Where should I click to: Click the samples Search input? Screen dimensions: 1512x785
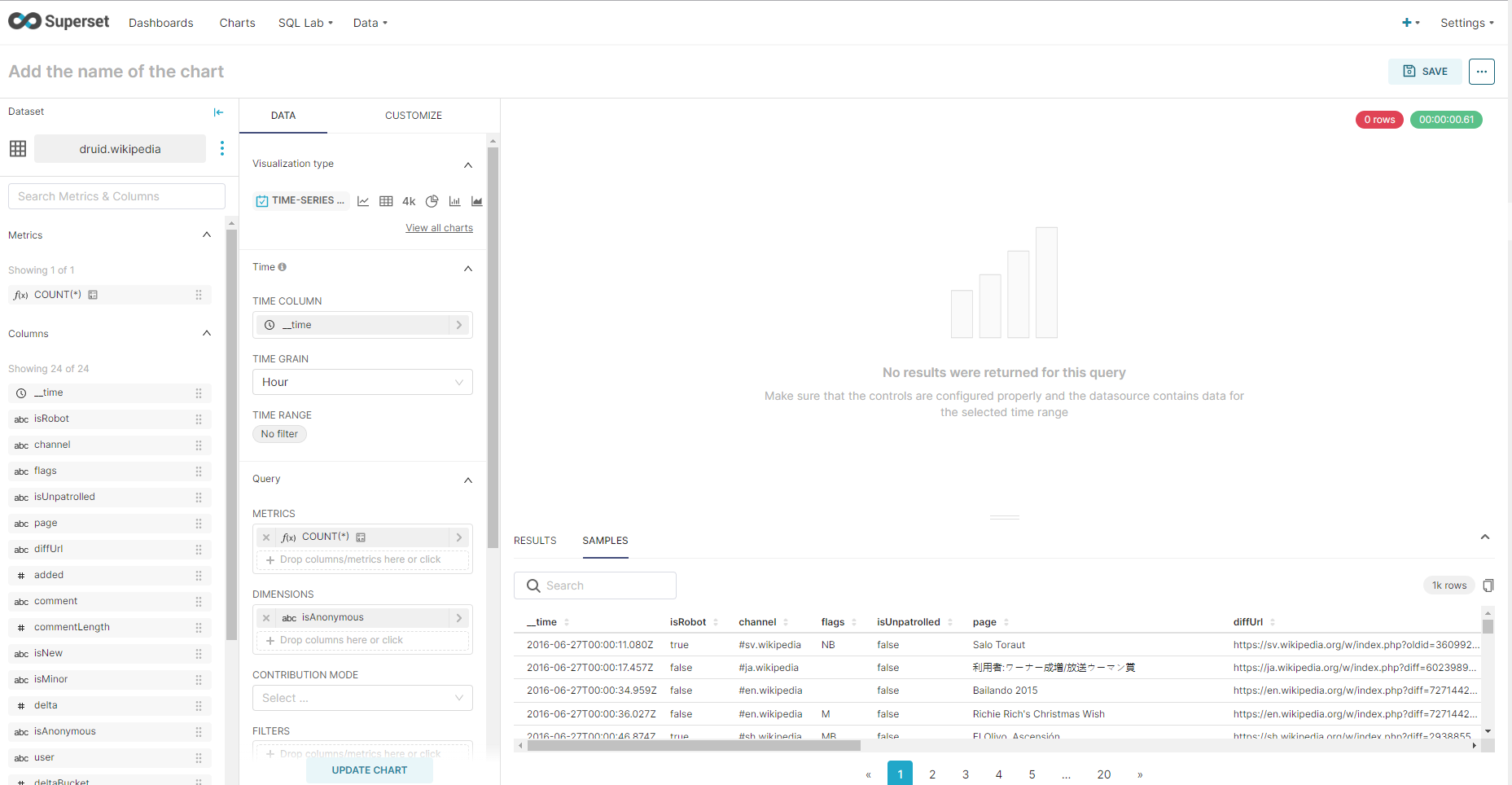595,585
